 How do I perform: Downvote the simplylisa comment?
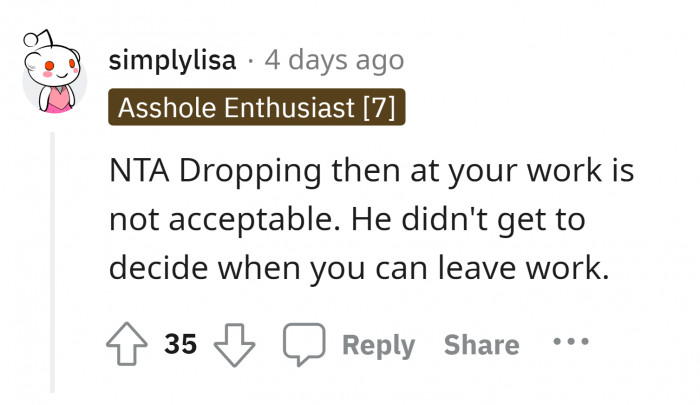(x=237, y=345)
